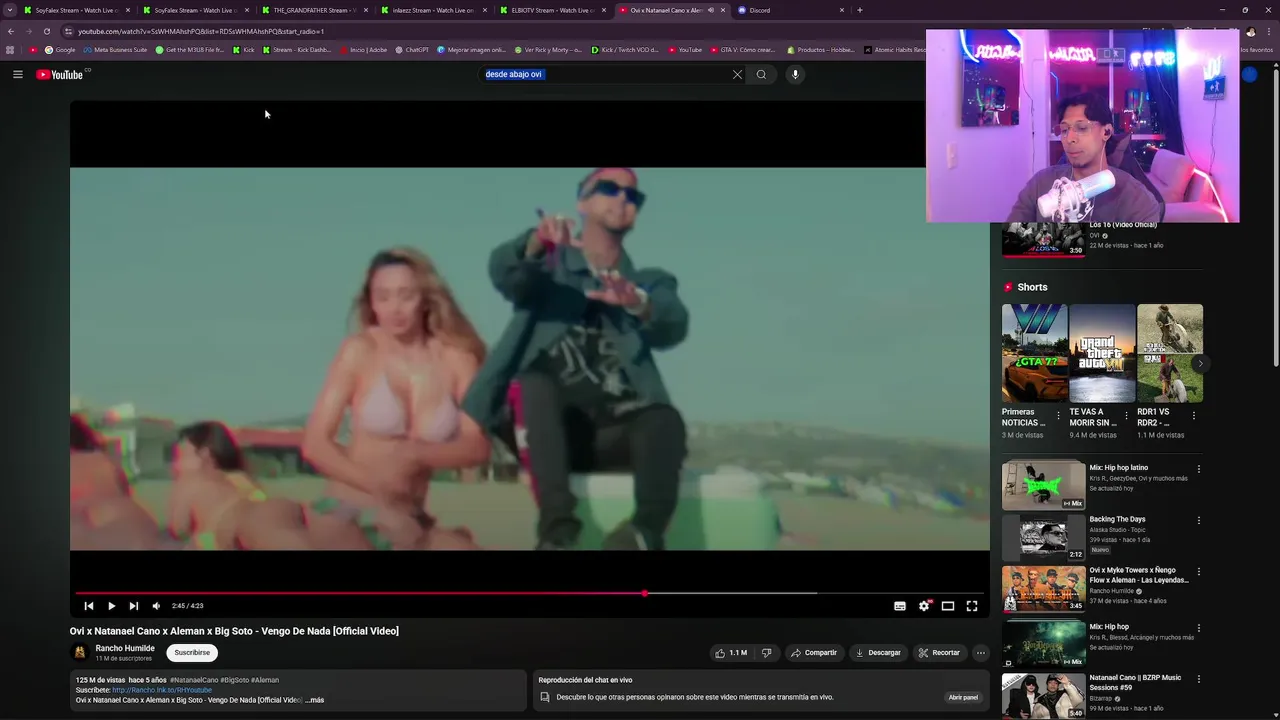Open options for Las Leyendas video
Viewport: 1280px width, 720px height.
[x=1199, y=572]
